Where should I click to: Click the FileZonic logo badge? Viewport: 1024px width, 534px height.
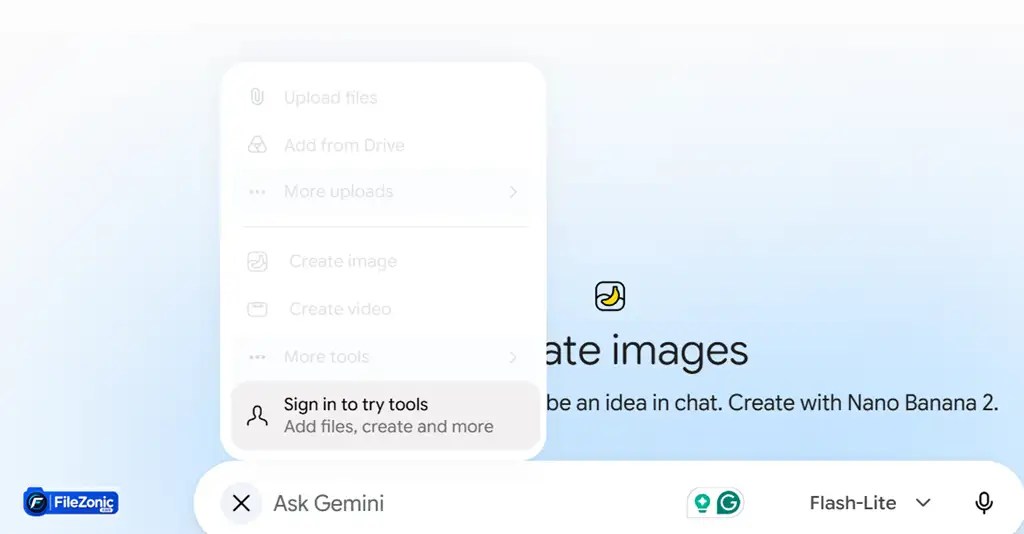pos(71,502)
